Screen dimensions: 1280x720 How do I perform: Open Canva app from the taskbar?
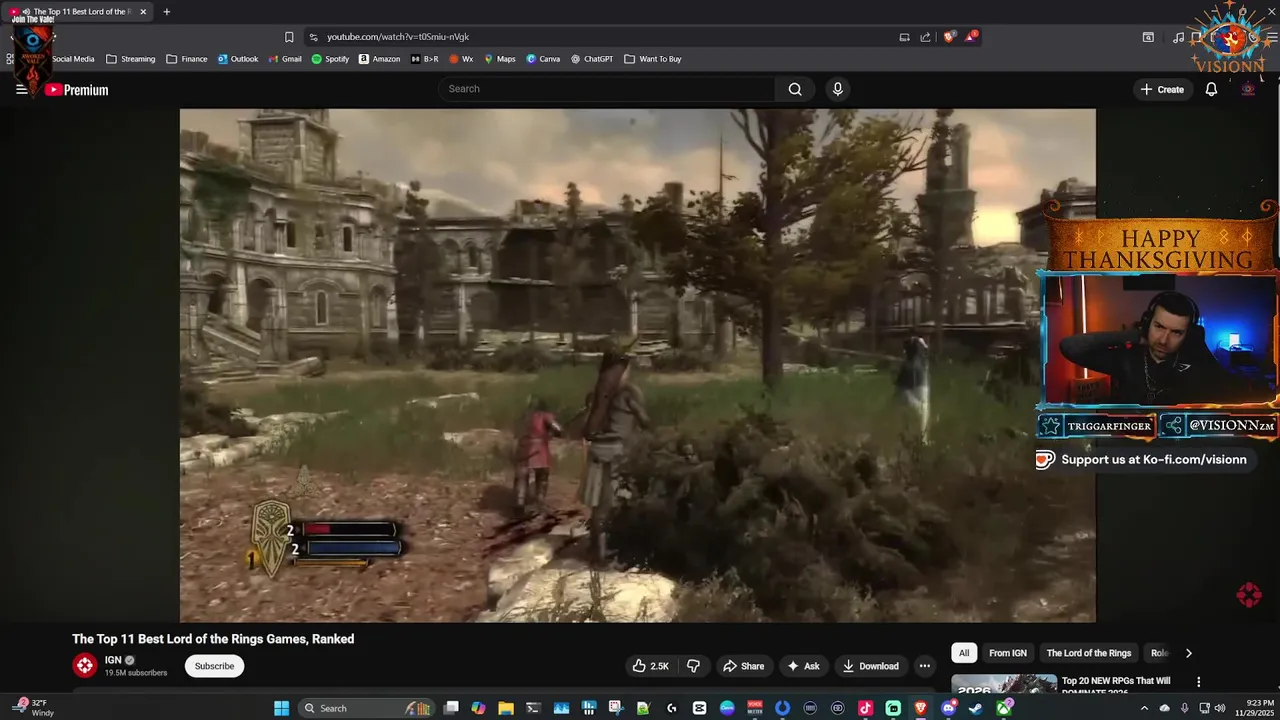point(727,708)
